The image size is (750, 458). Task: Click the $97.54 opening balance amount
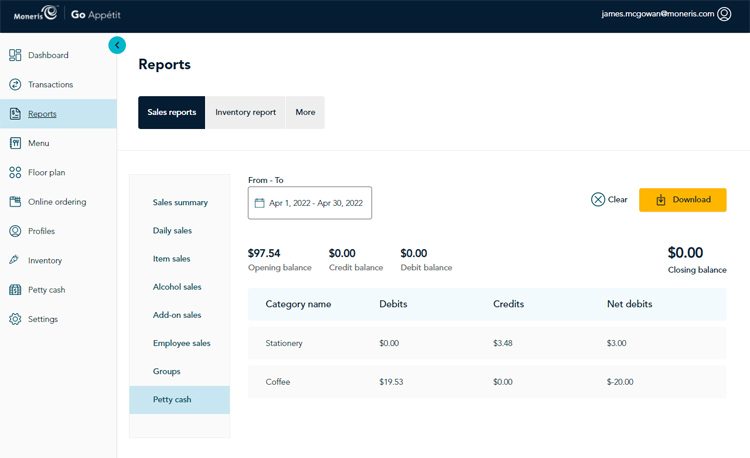point(264,253)
